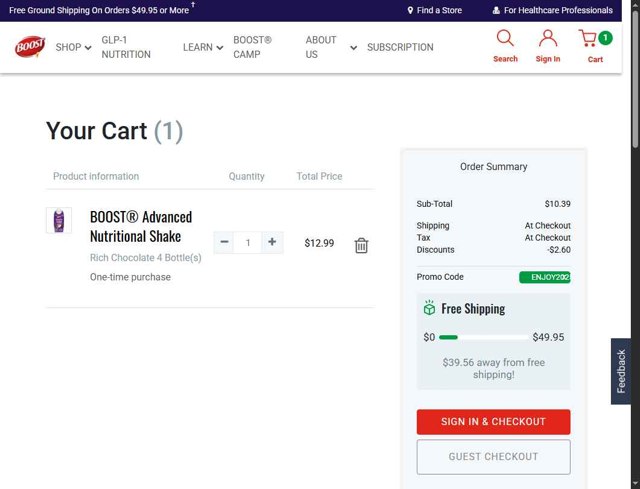Click One-time purchase text
Viewport: 640px width, 489px height.
[x=130, y=277]
